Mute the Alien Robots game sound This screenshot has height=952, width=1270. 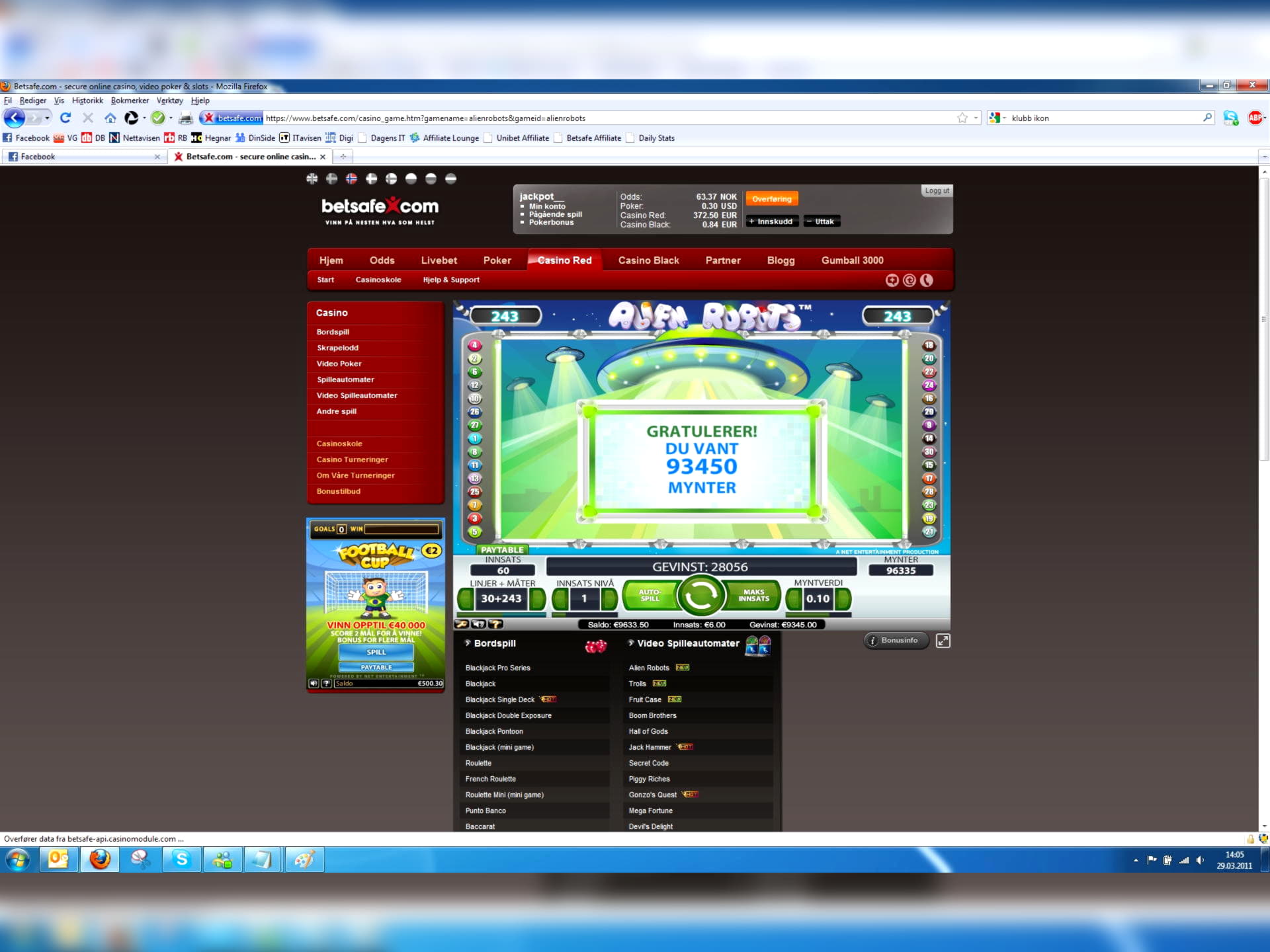478,624
